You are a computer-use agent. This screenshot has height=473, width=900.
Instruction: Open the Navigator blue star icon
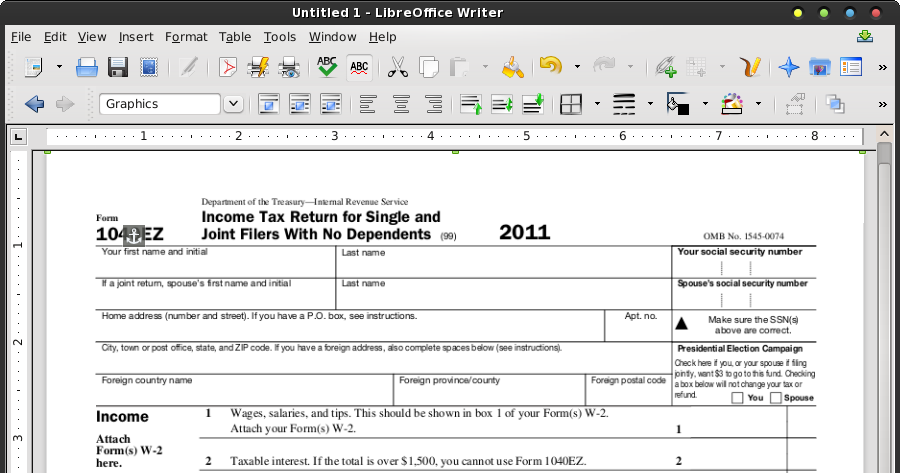[x=789, y=67]
